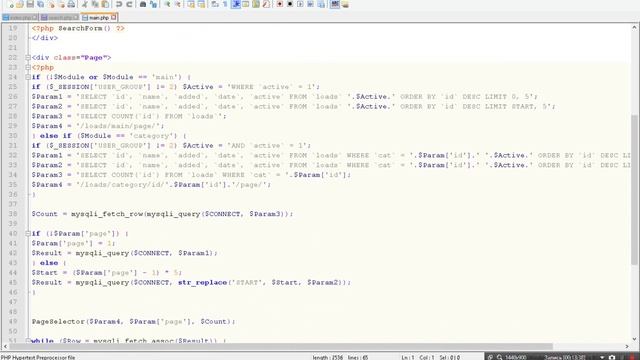Click 'mysqli_fetch_row' on line 38

(107, 214)
